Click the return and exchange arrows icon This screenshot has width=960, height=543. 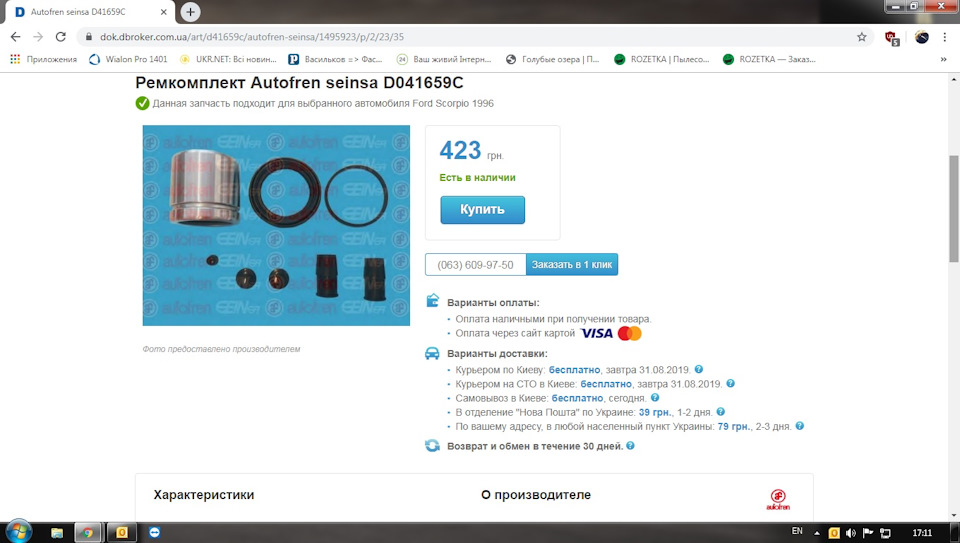[x=432, y=446]
